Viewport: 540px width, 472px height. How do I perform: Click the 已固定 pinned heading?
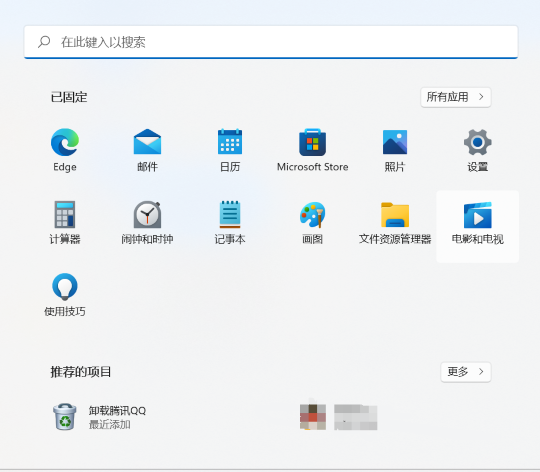click(x=69, y=97)
